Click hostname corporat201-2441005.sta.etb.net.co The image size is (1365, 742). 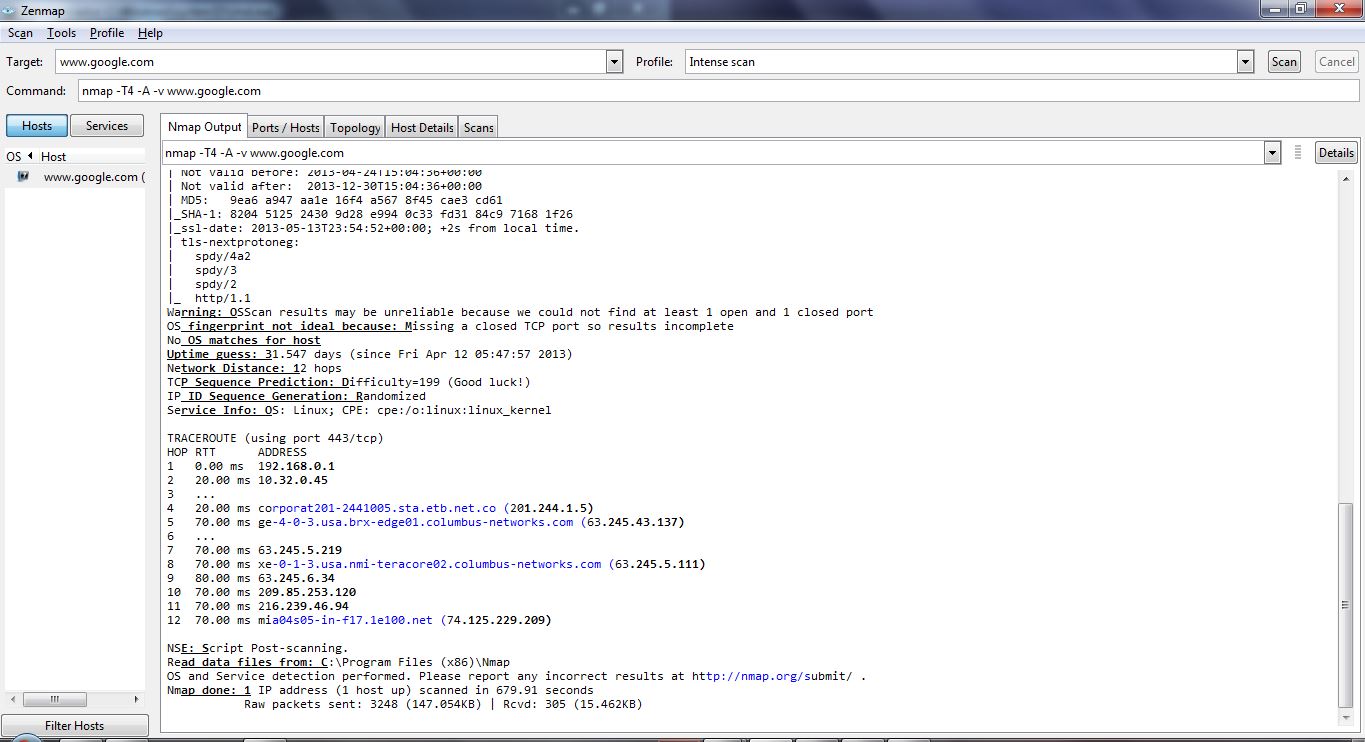pyautogui.click(x=377, y=508)
